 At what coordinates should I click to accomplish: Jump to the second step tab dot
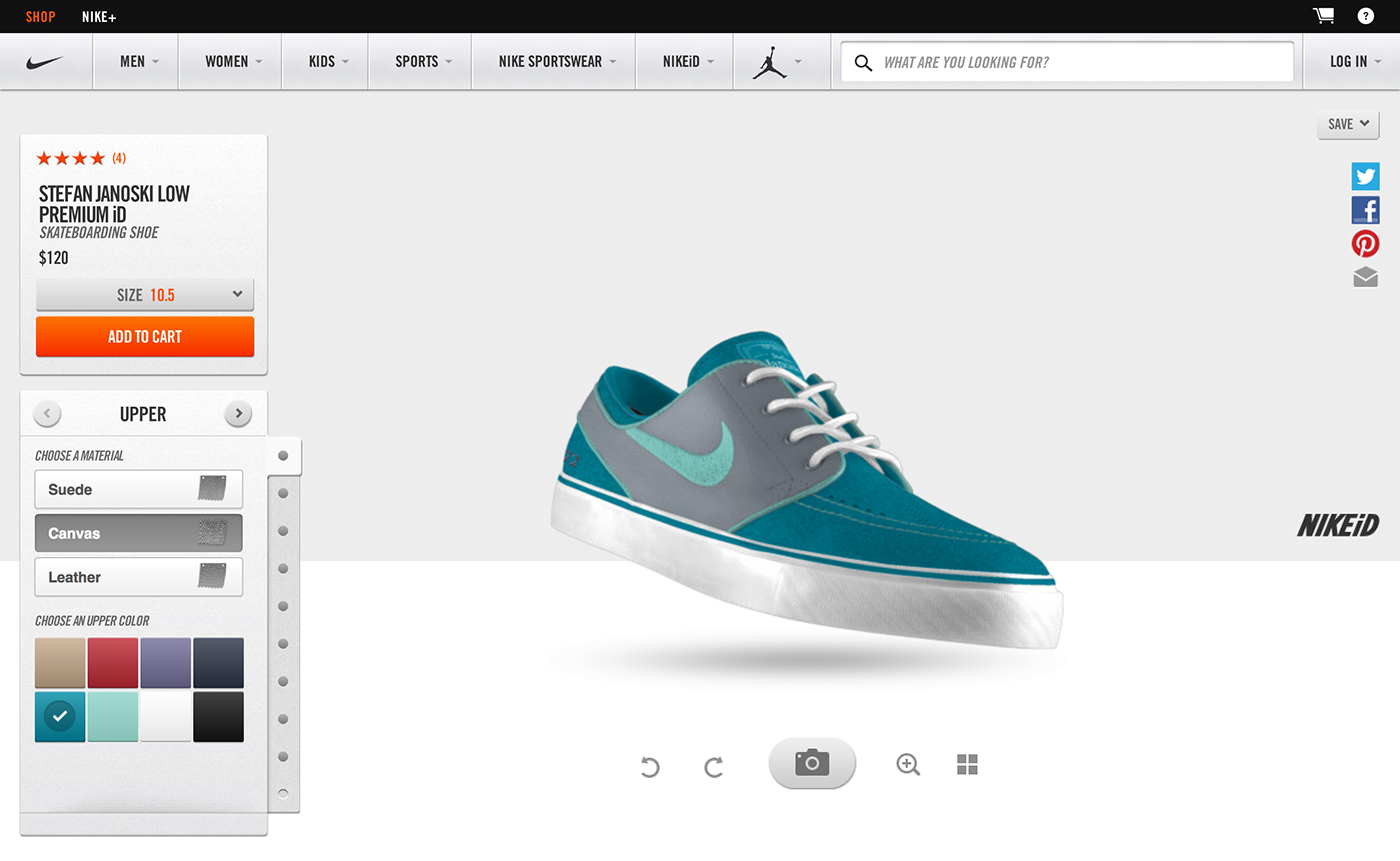(x=283, y=493)
